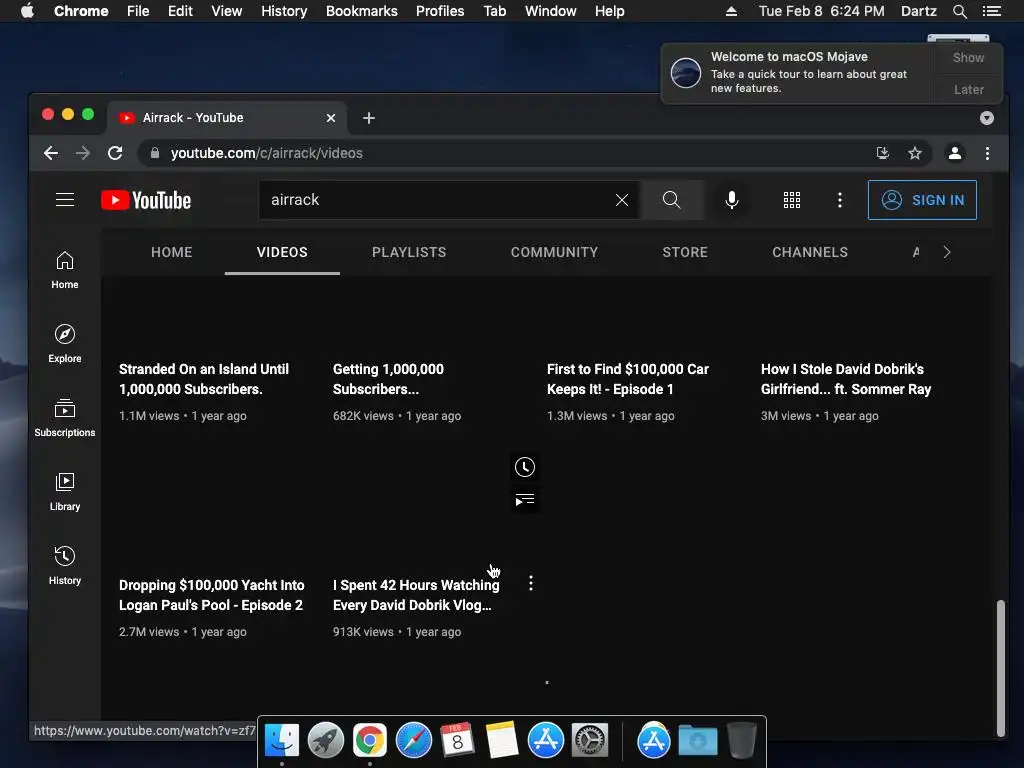Open Finder from the Dock
Screen dimensions: 1024x768
pos(282,741)
